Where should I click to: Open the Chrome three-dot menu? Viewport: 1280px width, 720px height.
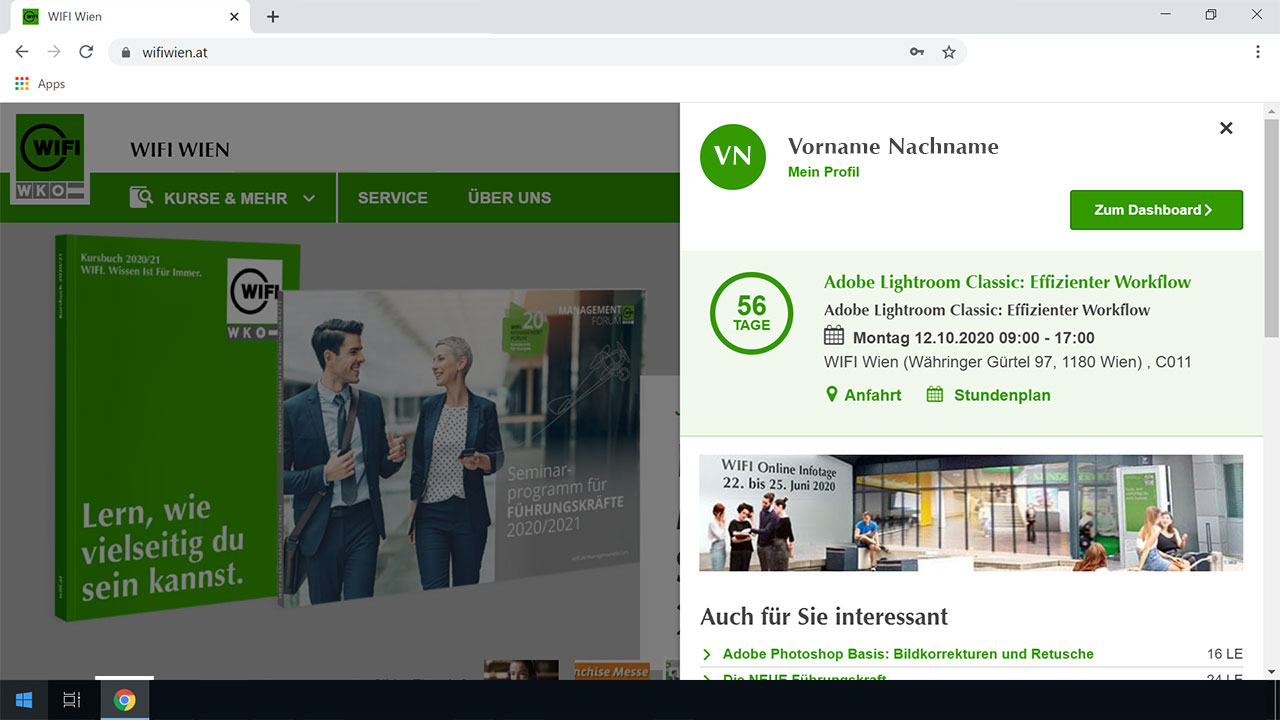(x=1258, y=52)
